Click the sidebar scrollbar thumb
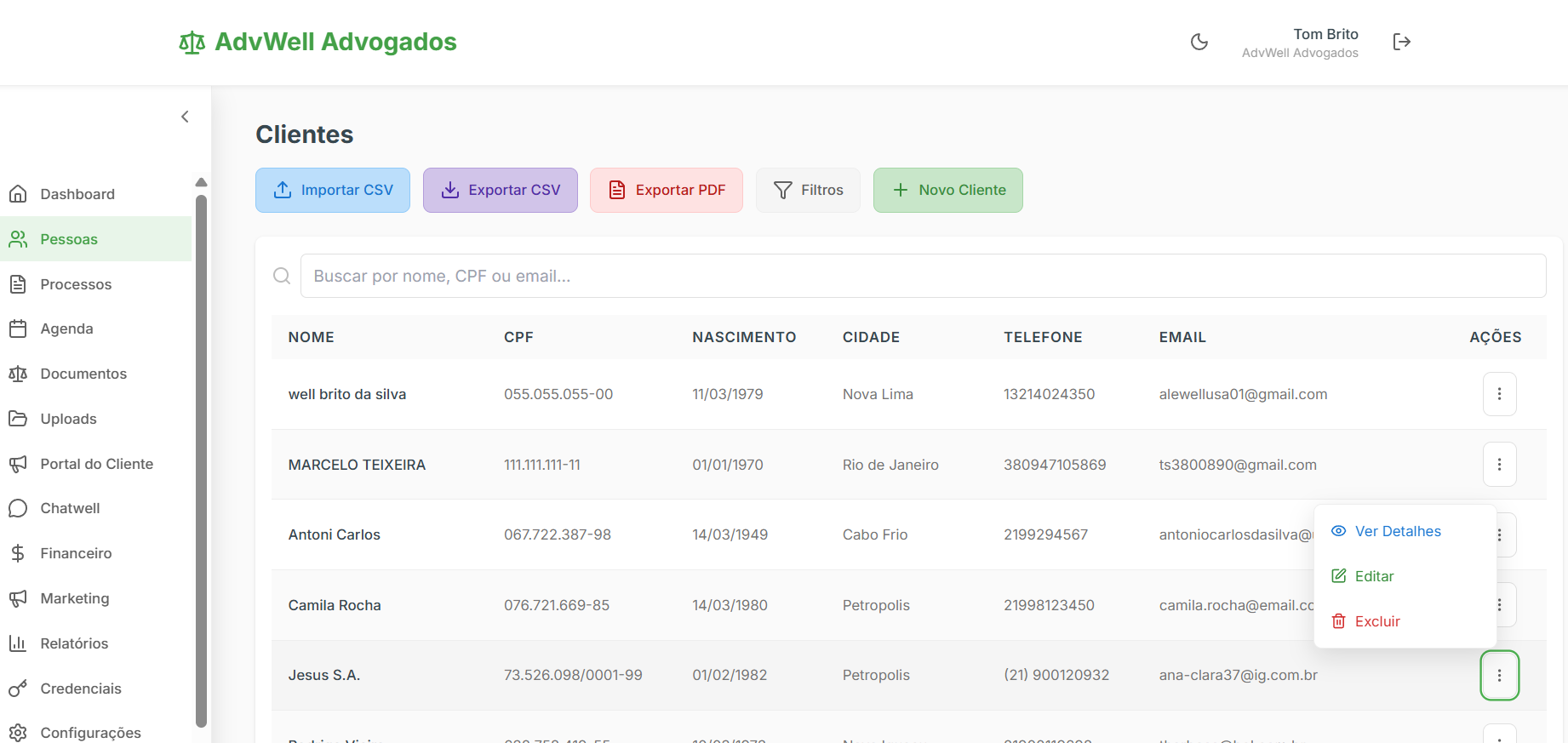 [x=202, y=460]
